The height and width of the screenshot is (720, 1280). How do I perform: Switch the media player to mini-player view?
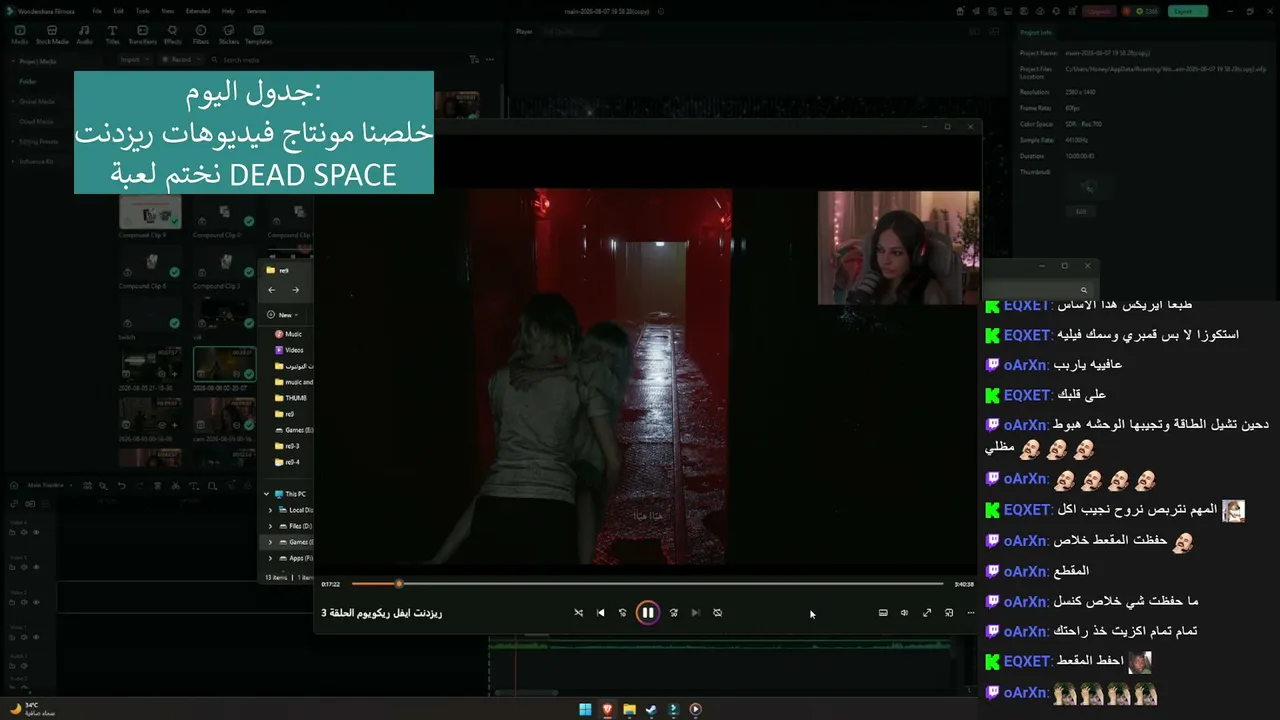949,613
